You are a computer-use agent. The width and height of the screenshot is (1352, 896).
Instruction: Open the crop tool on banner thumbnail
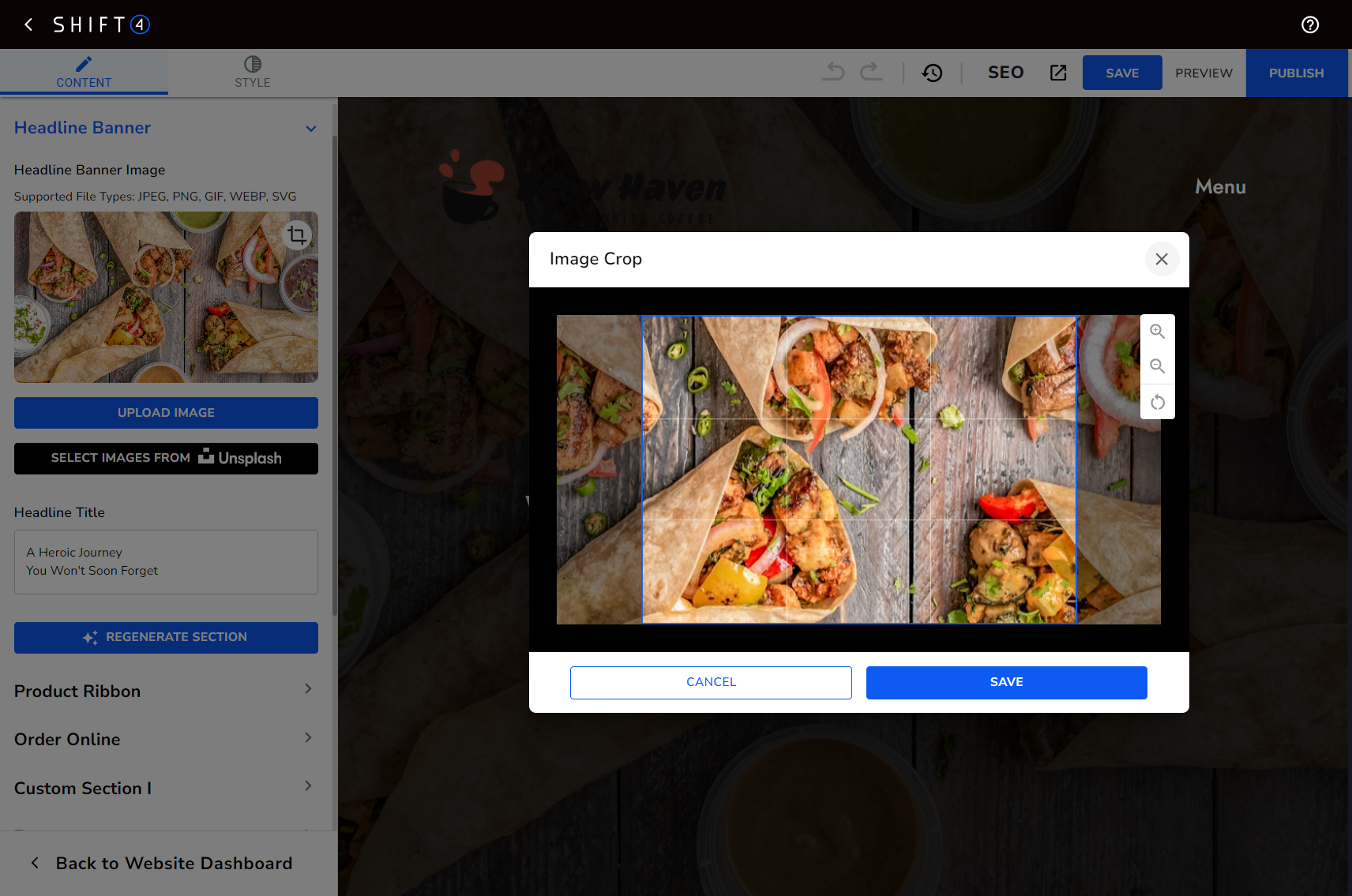coord(297,234)
